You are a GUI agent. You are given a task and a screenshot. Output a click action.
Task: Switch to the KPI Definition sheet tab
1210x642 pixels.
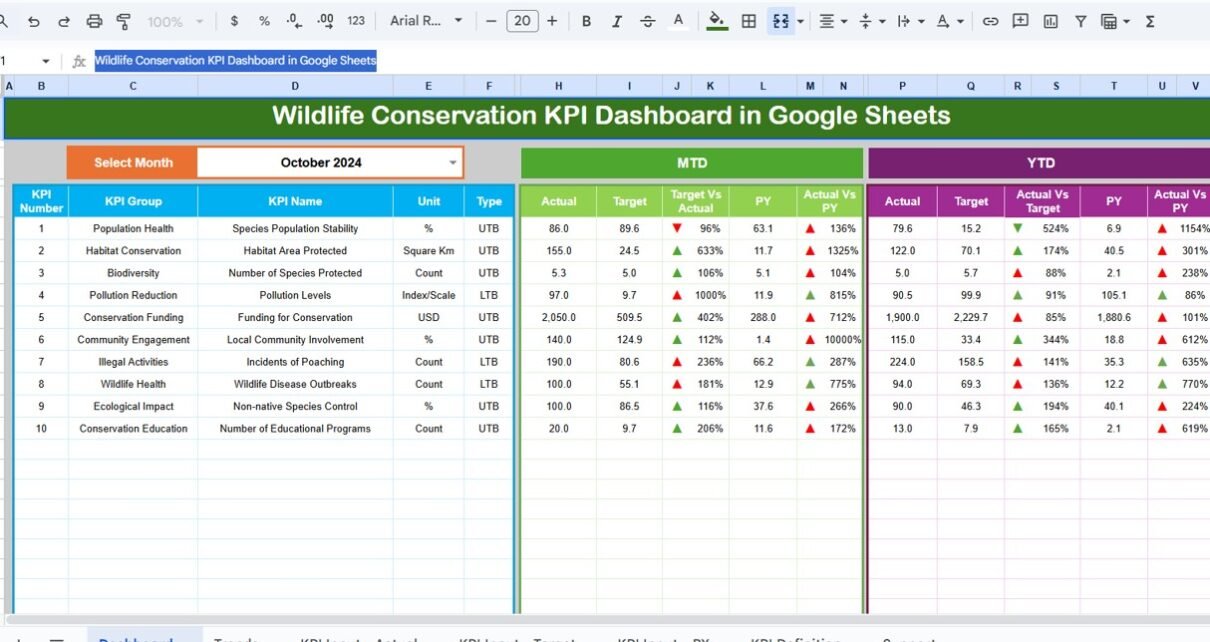[x=795, y=640]
